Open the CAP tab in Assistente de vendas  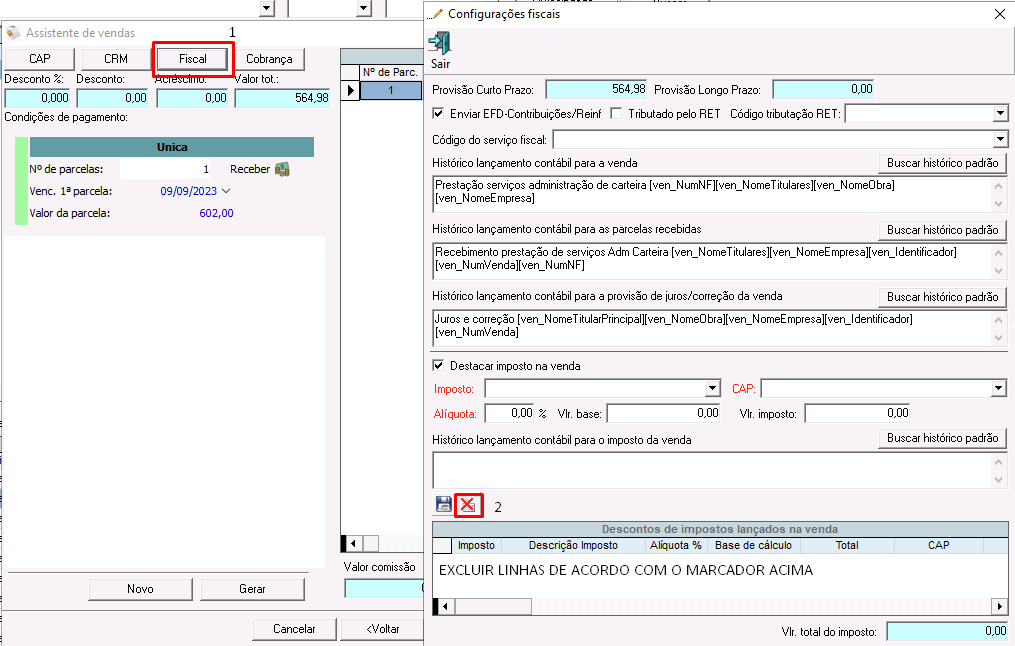click(39, 59)
